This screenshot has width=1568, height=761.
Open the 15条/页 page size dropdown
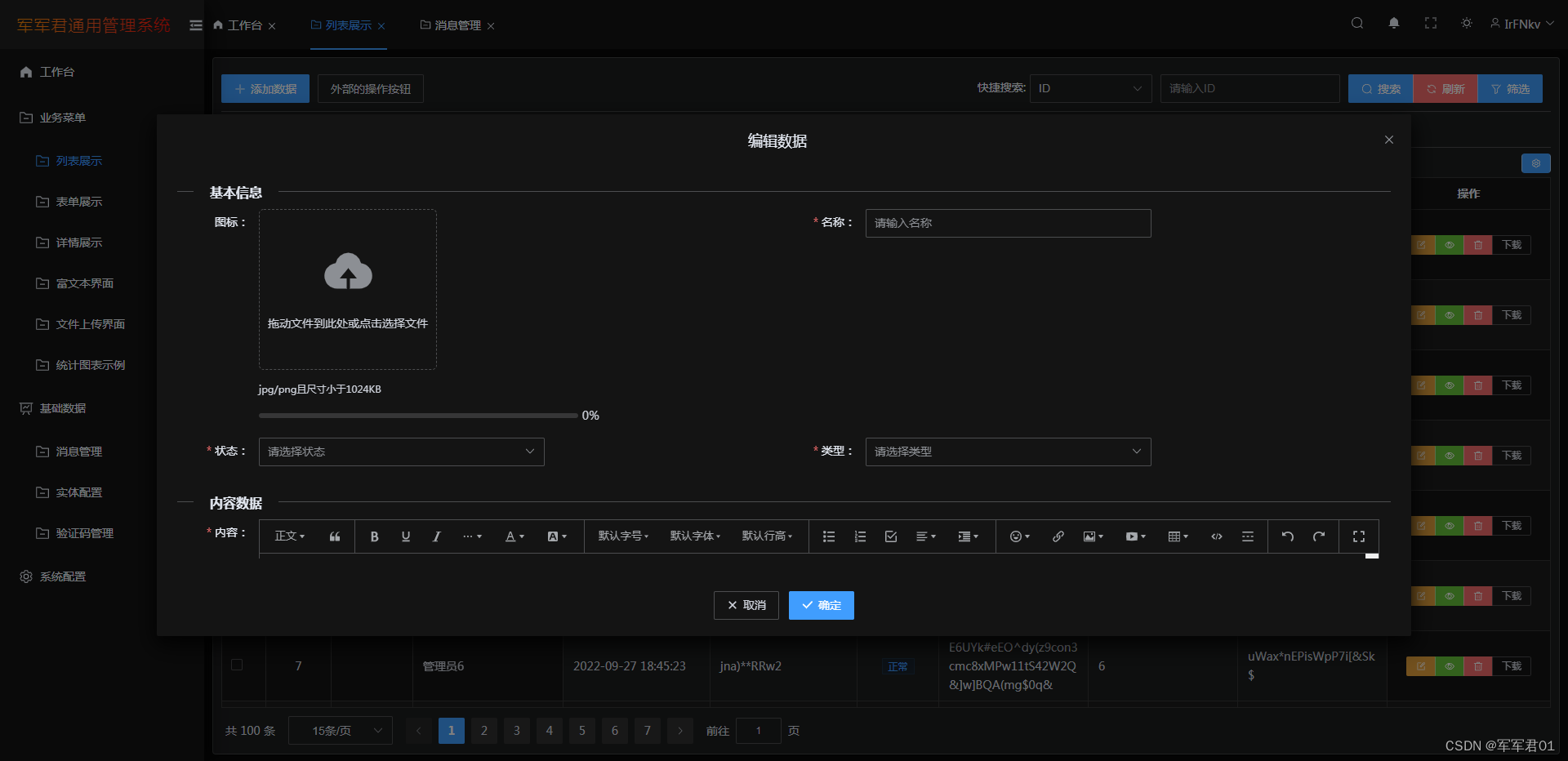click(x=341, y=731)
